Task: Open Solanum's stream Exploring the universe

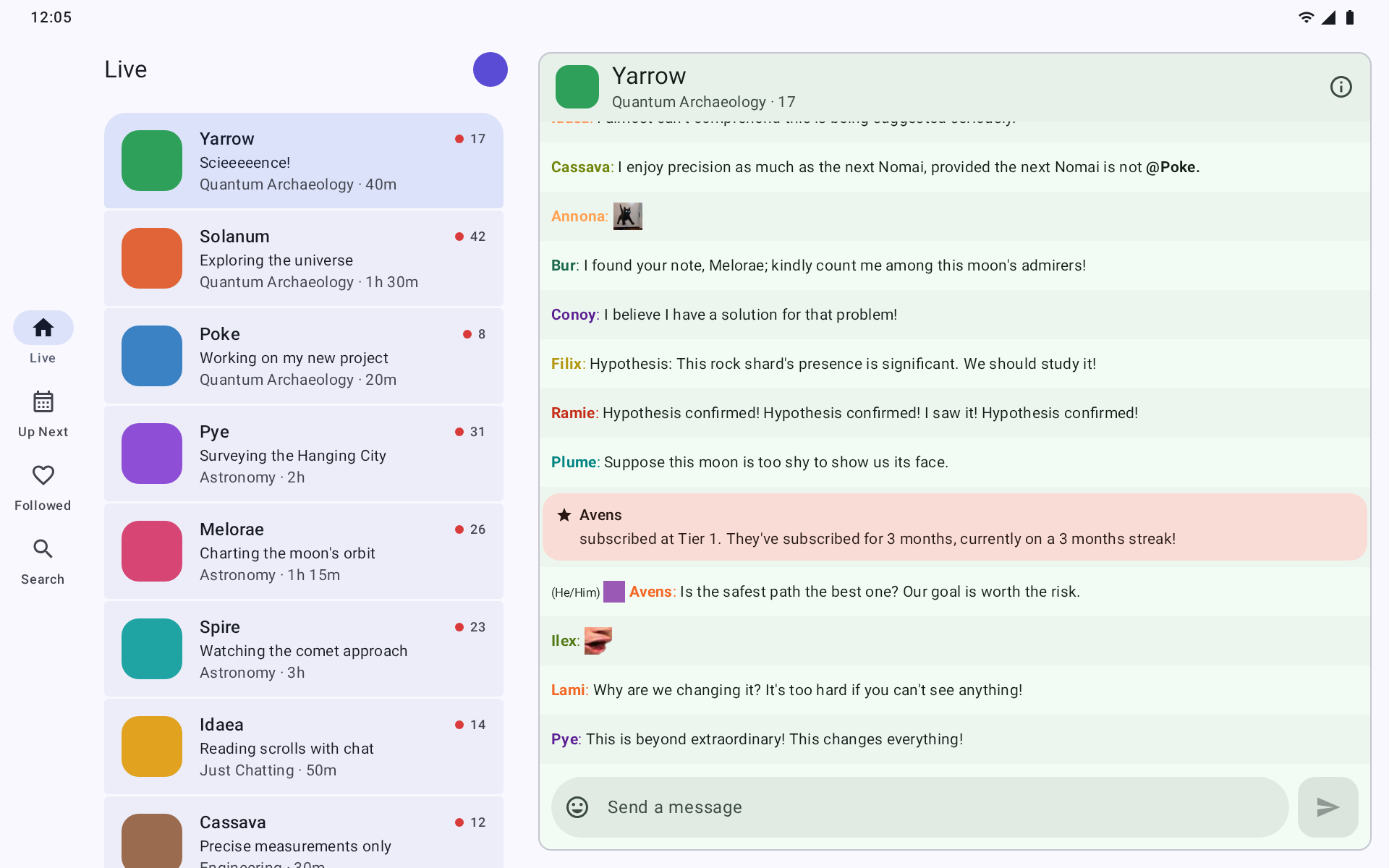Action: pos(304,258)
